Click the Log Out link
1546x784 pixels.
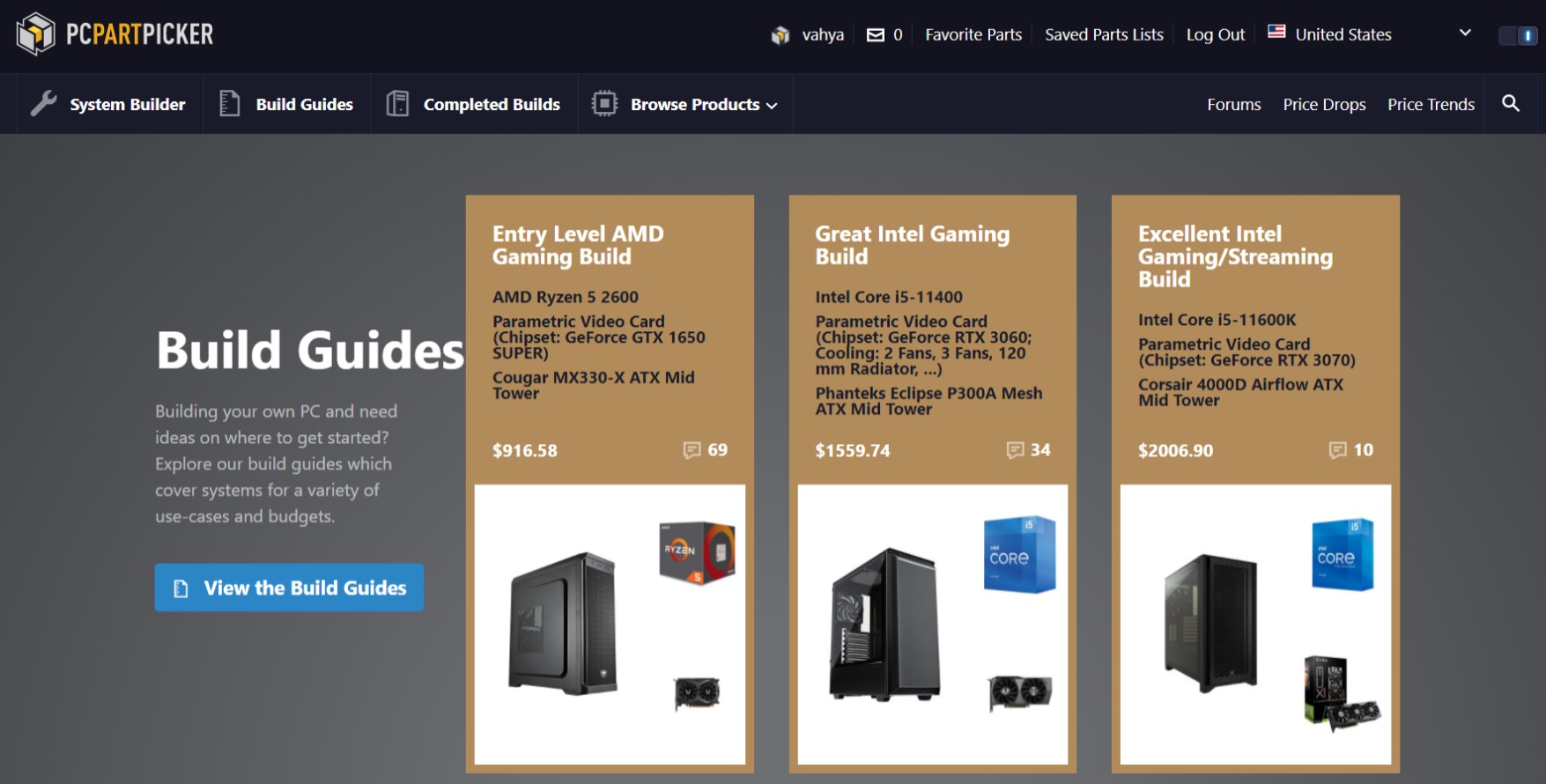1215,35
